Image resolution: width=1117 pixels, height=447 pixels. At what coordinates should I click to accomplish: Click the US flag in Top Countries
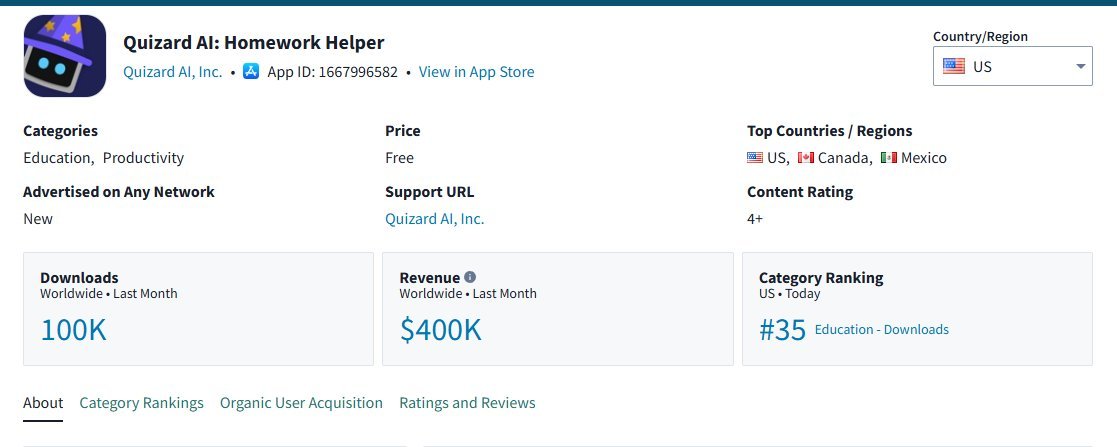[x=755, y=158]
